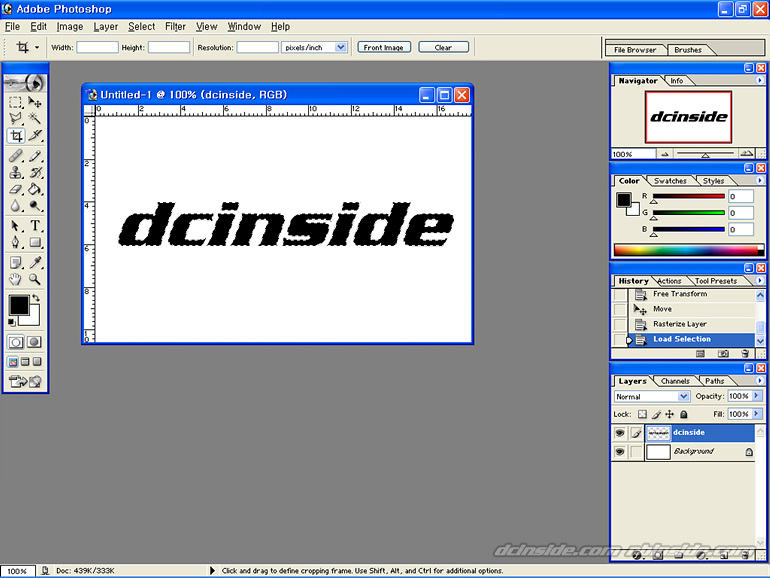This screenshot has width=770, height=578.
Task: Click the Width input field
Action: [x=97, y=47]
